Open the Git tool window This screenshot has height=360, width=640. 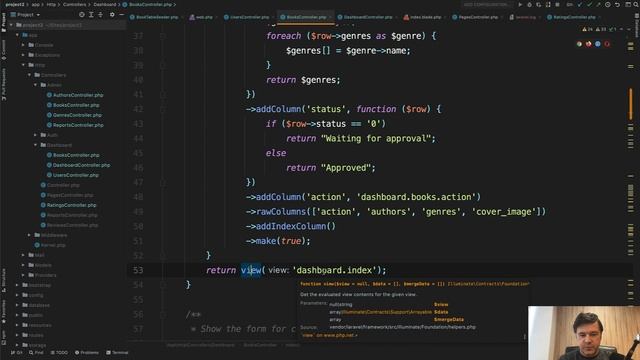coord(16,352)
